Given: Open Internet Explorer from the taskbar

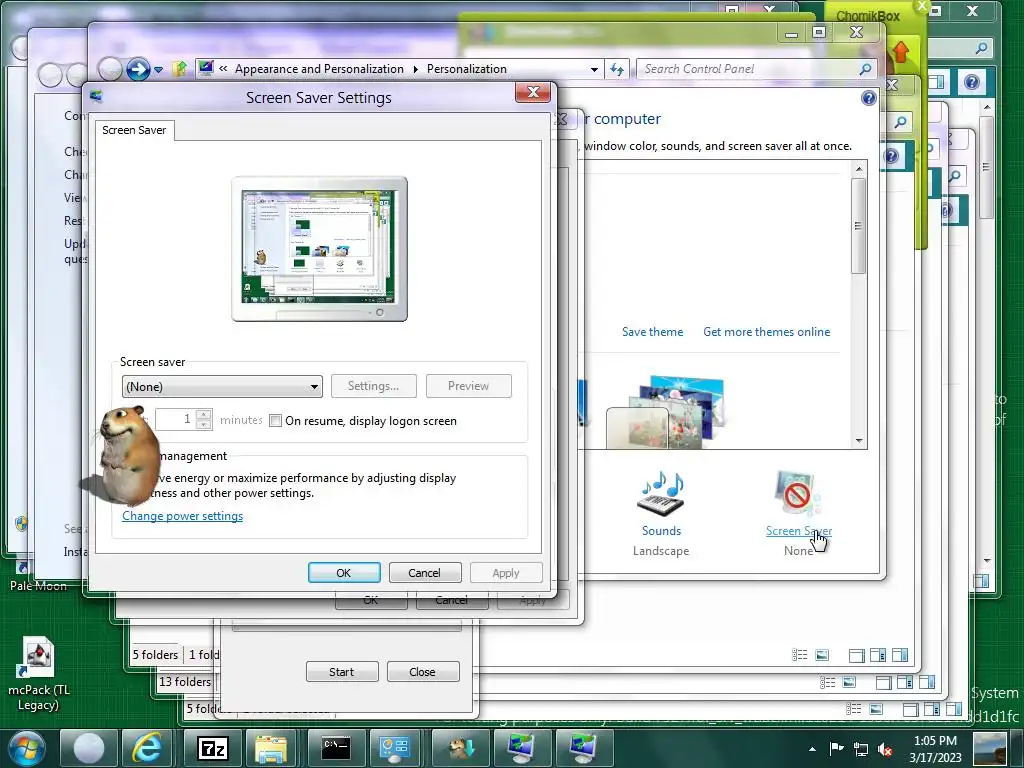Looking at the screenshot, I should pos(148,748).
